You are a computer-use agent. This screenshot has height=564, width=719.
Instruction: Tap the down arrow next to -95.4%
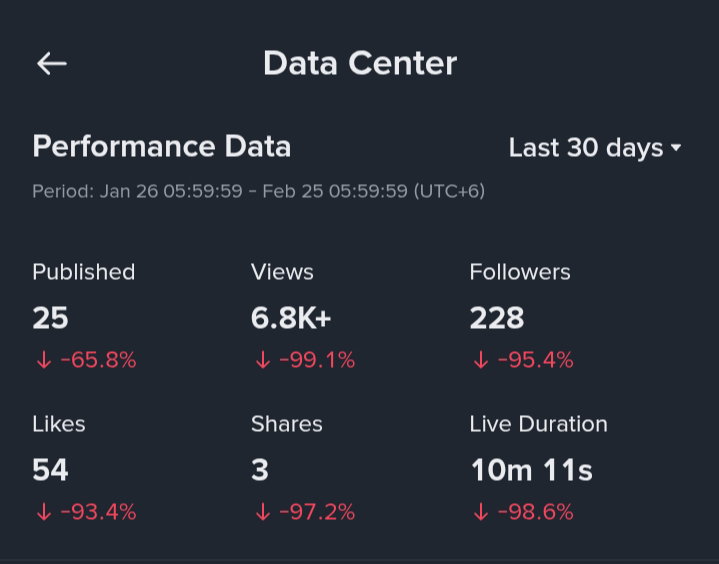(x=481, y=361)
